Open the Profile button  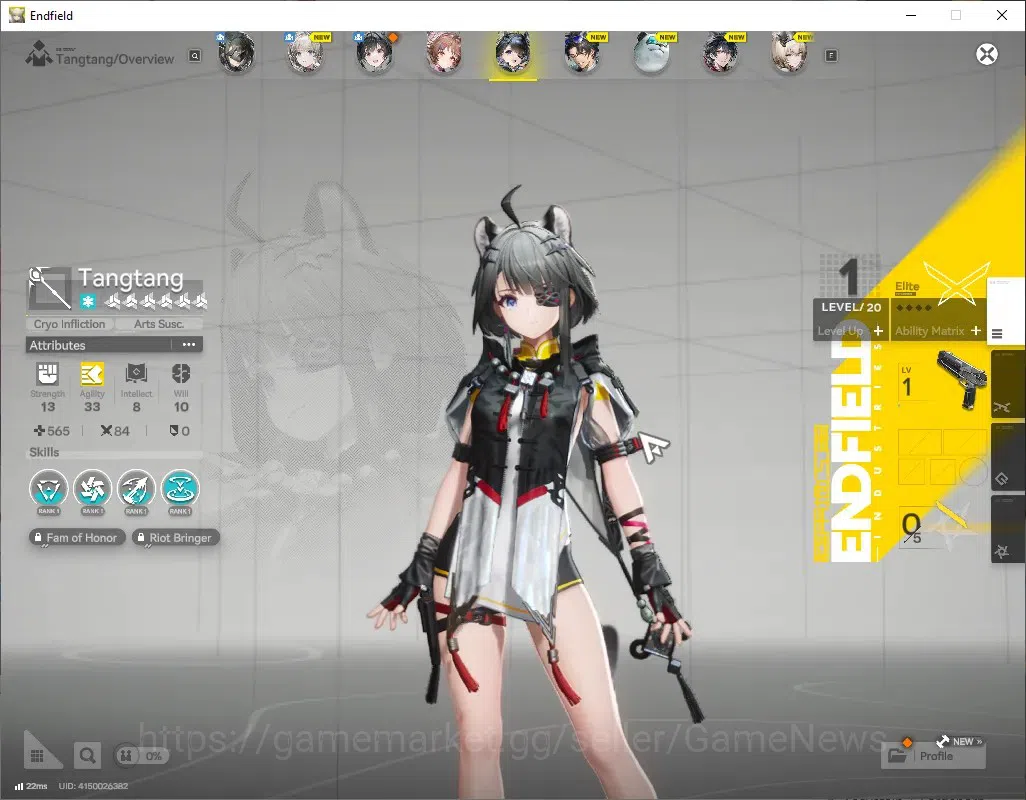coord(933,756)
